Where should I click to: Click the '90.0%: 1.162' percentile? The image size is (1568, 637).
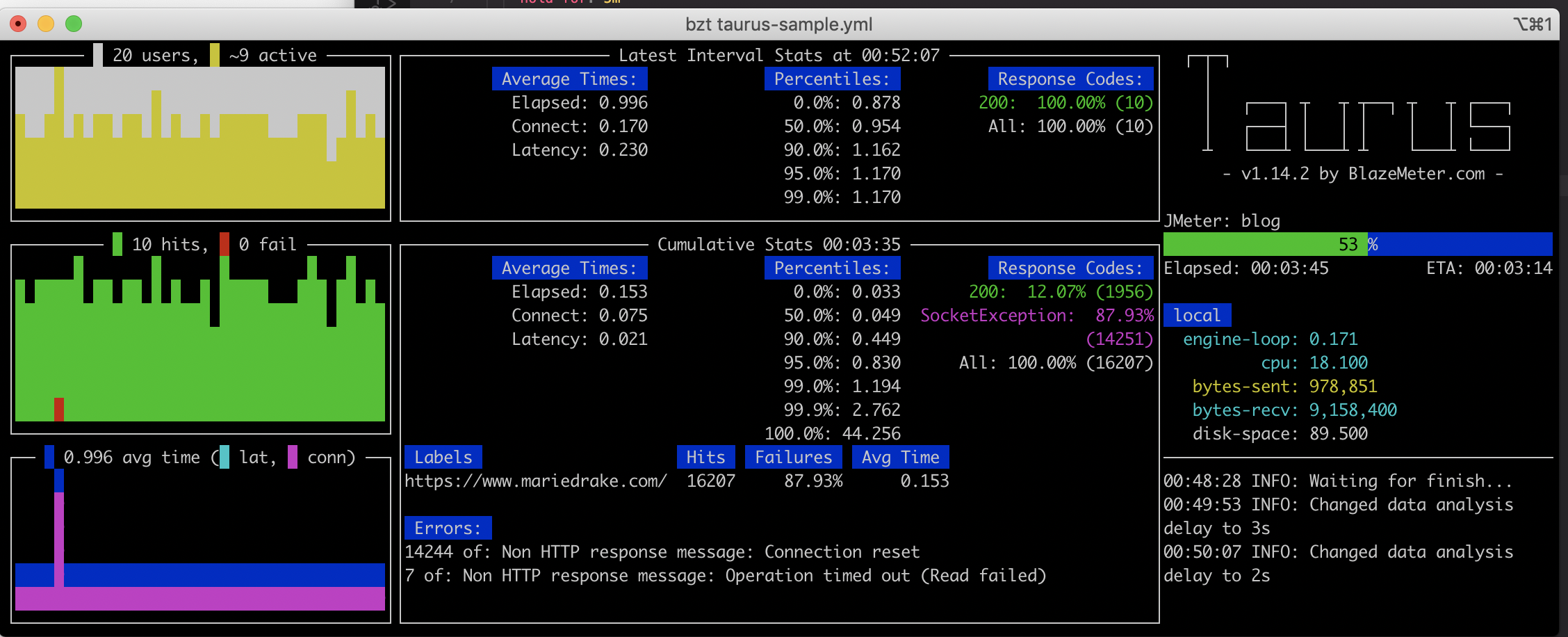pyautogui.click(x=842, y=150)
